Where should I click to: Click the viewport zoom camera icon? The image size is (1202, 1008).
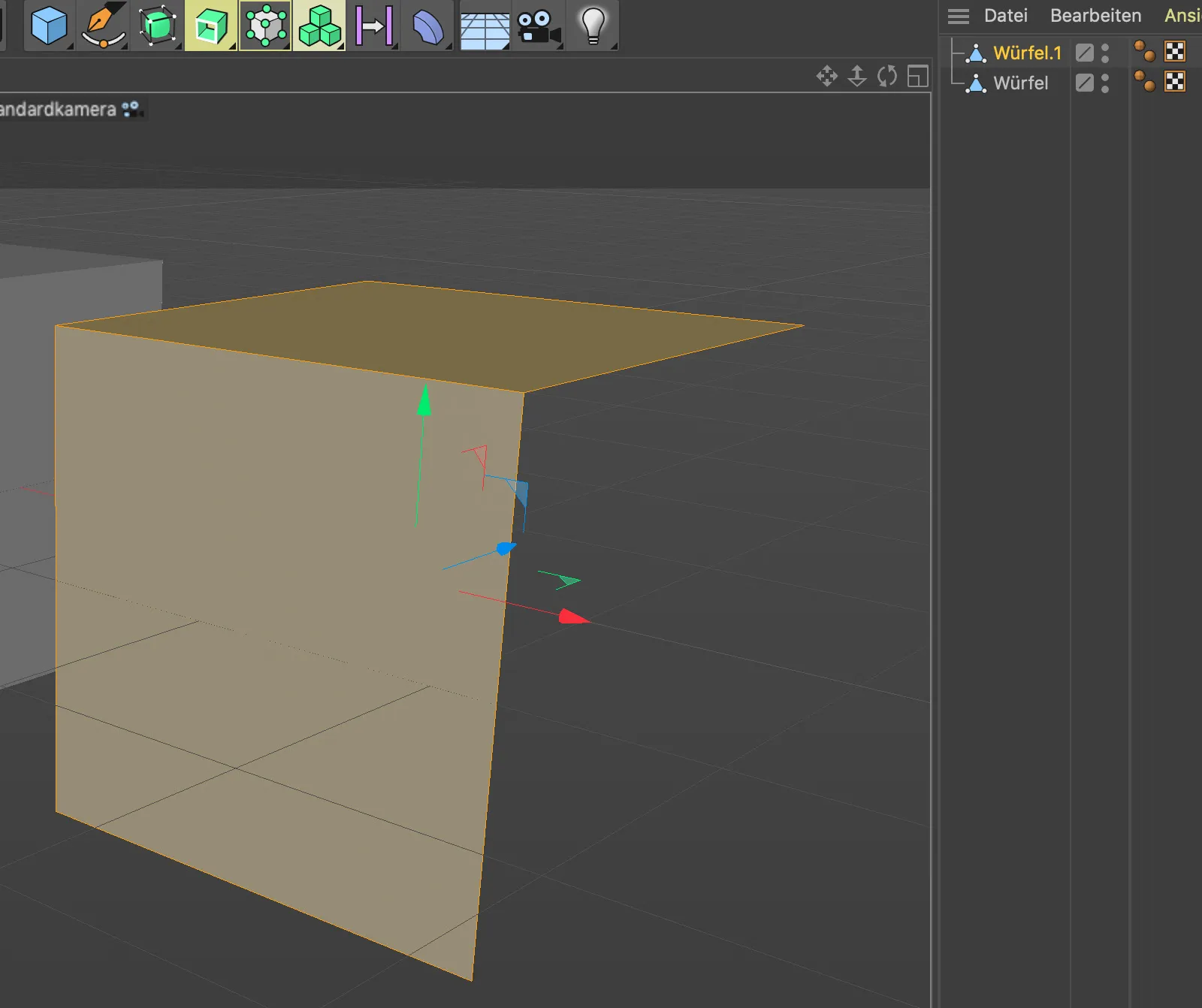pyautogui.click(x=857, y=76)
